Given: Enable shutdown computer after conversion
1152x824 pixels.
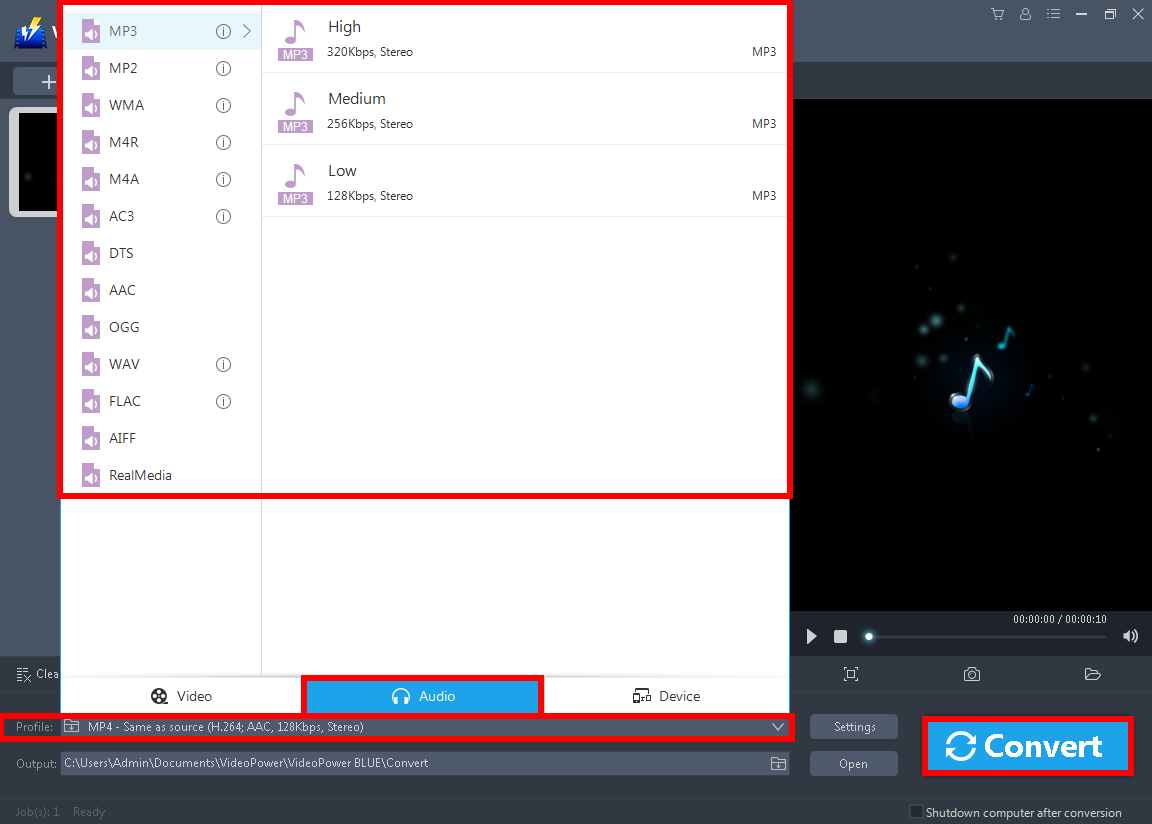Looking at the screenshot, I should tap(915, 813).
